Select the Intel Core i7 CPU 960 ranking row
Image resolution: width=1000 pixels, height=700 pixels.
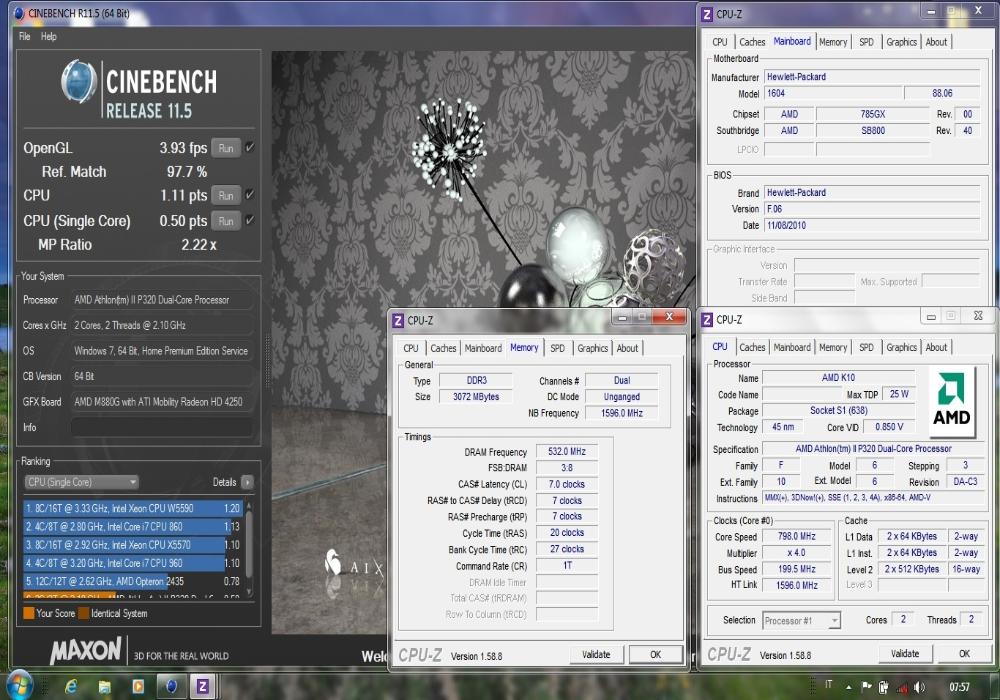pyautogui.click(x=133, y=564)
